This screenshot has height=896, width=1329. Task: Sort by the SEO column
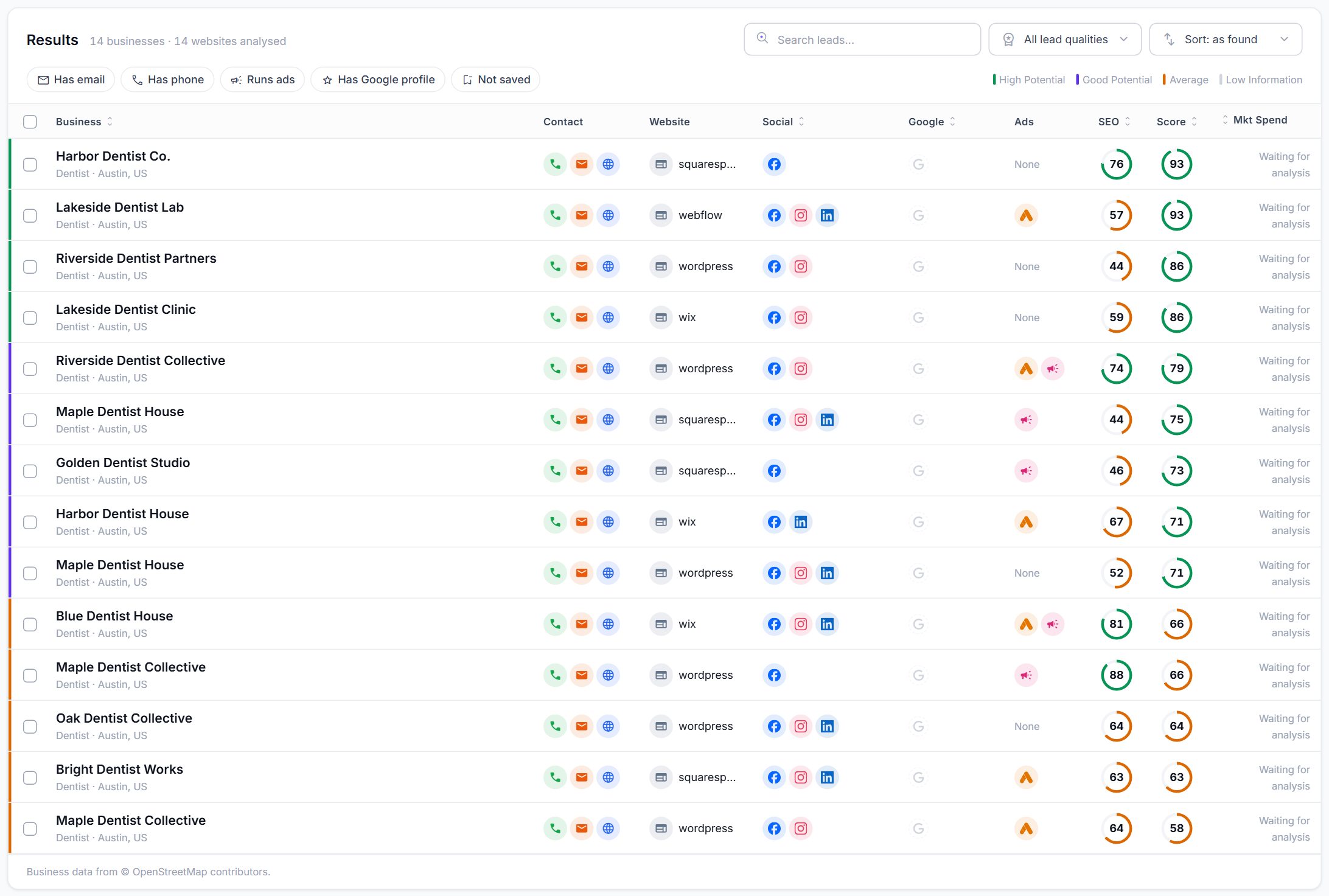click(1114, 122)
